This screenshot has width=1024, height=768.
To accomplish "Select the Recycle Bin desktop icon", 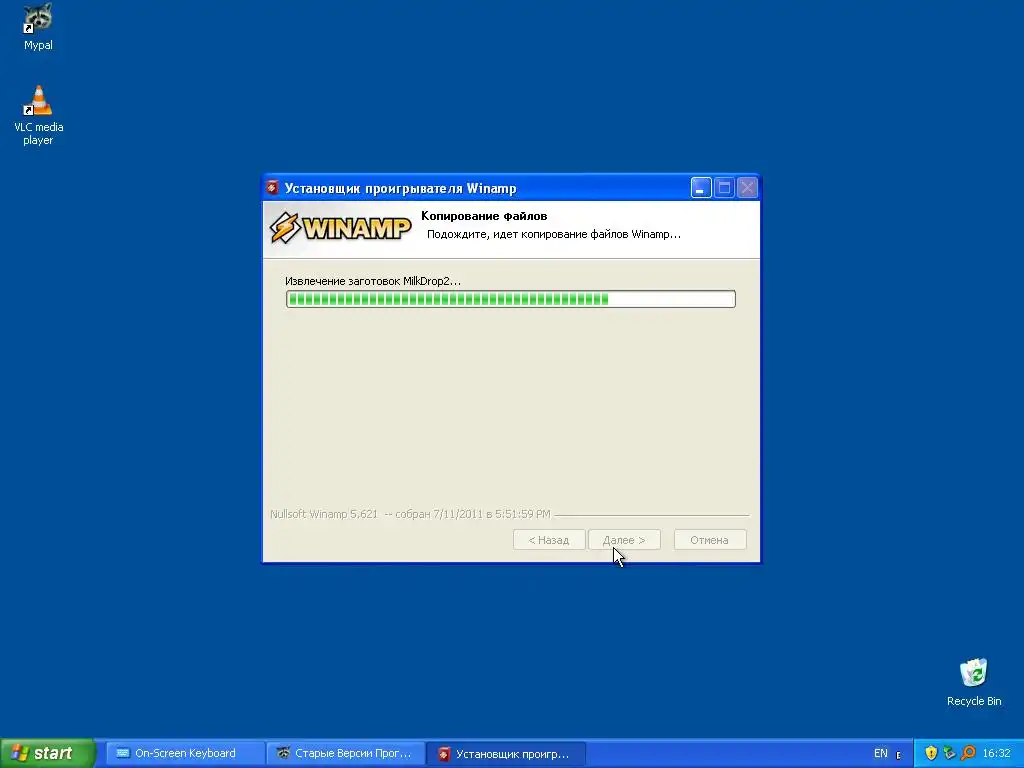I will point(974,682).
